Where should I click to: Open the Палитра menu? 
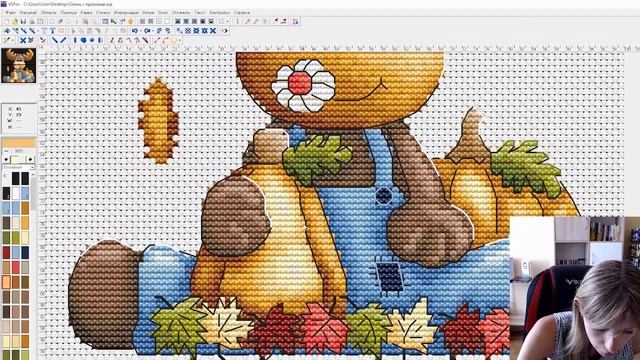click(69, 13)
